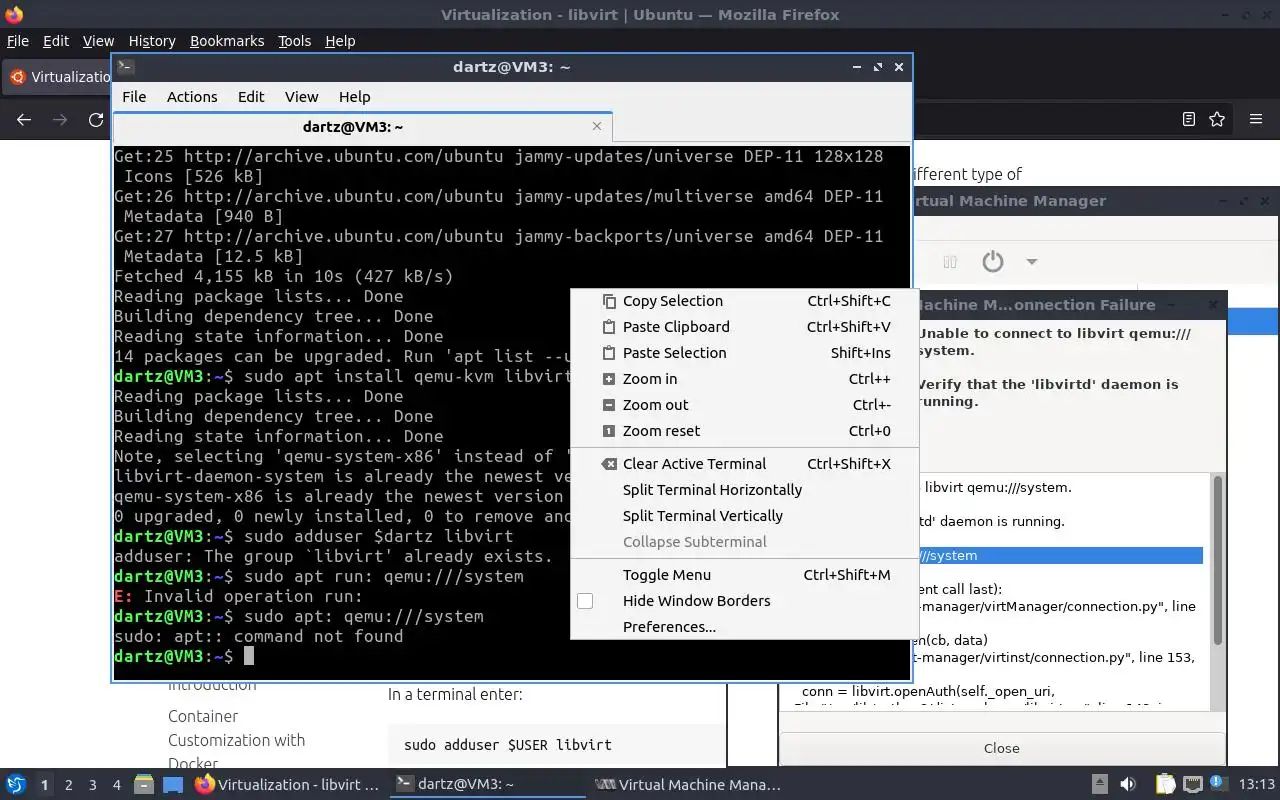Image resolution: width=1280 pixels, height=800 pixels.
Task: Open Firefox Tools menu
Action: coord(294,41)
